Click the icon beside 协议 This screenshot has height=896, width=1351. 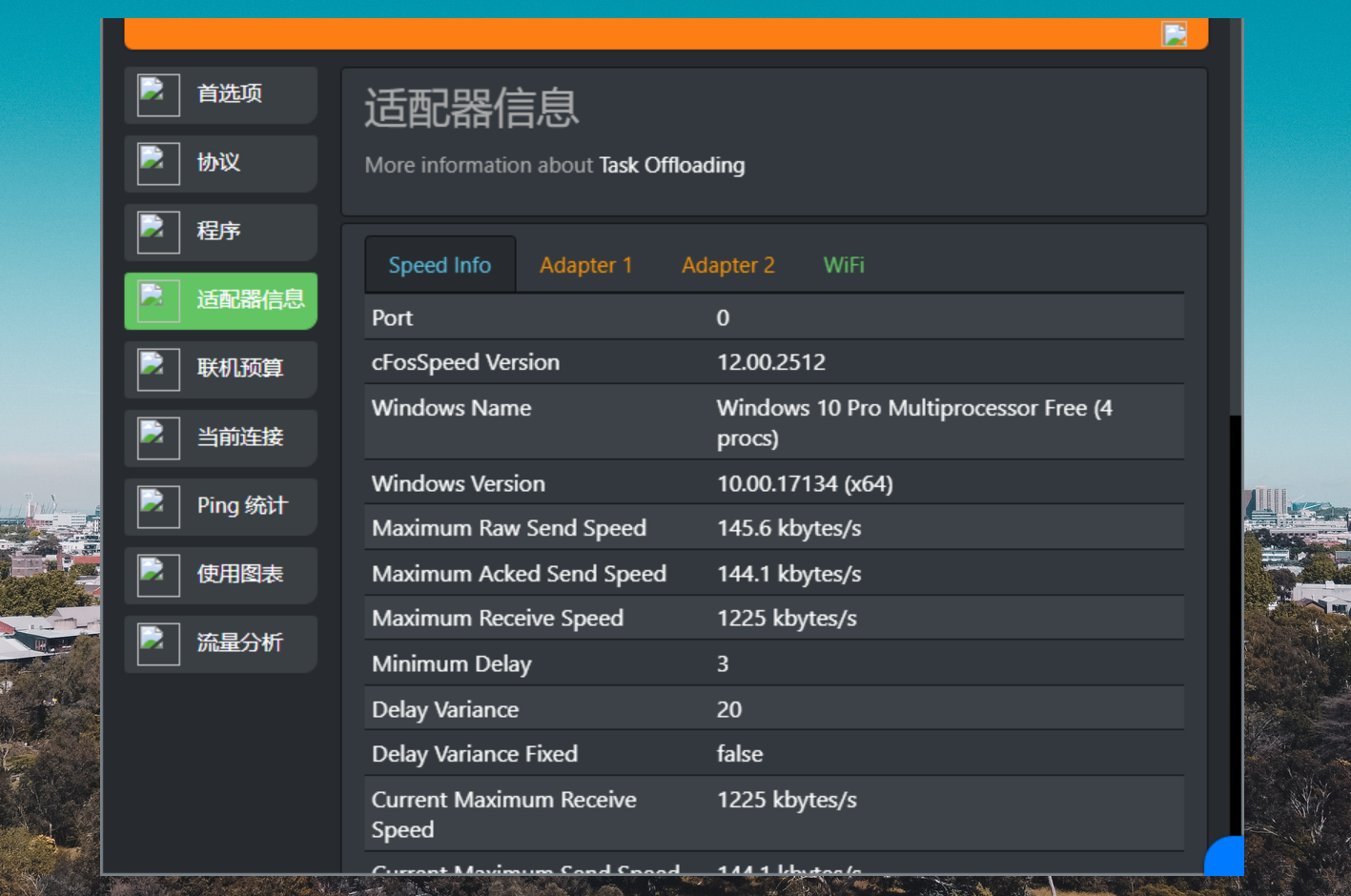click(158, 164)
